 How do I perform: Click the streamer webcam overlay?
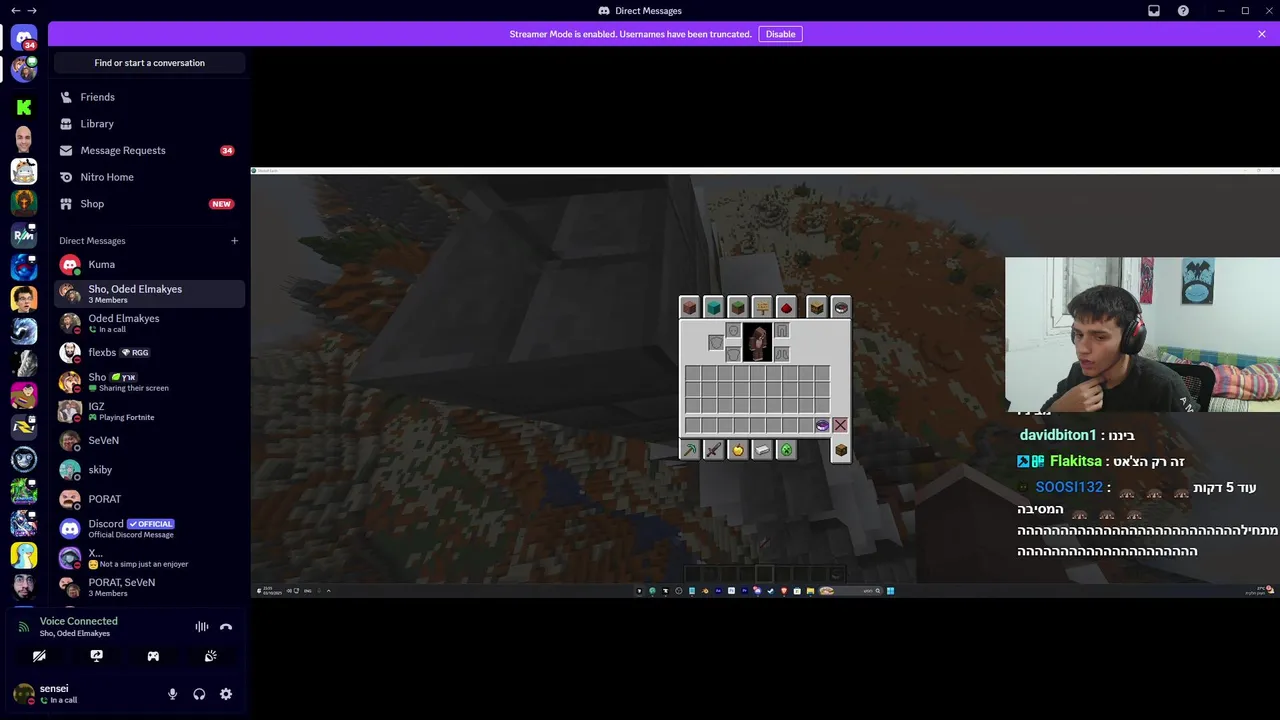tap(1142, 334)
